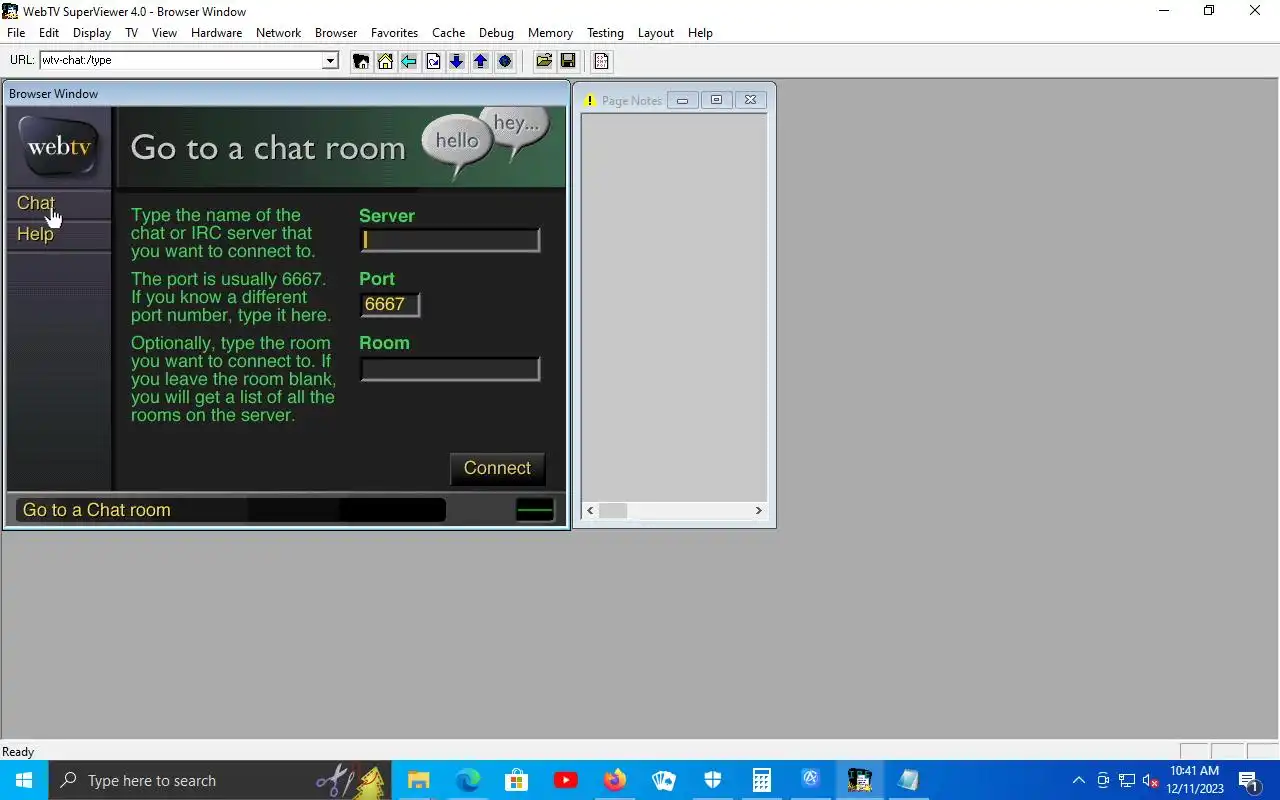The image size is (1280, 800).
Task: Go back with the cyan left arrow
Action: tap(409, 61)
